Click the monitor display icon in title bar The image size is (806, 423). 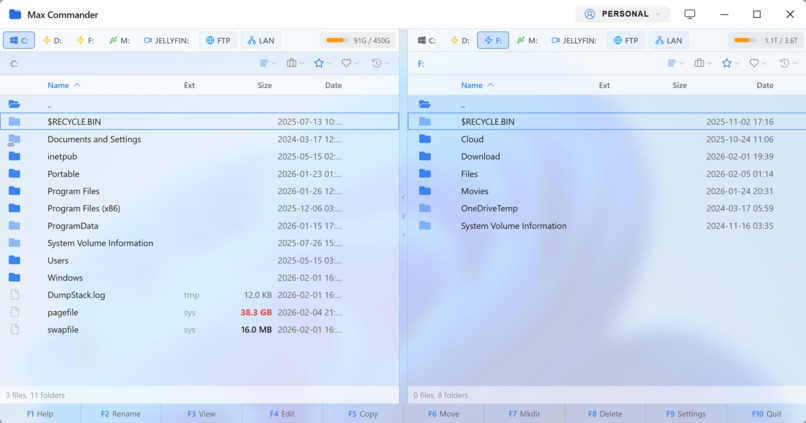point(690,14)
